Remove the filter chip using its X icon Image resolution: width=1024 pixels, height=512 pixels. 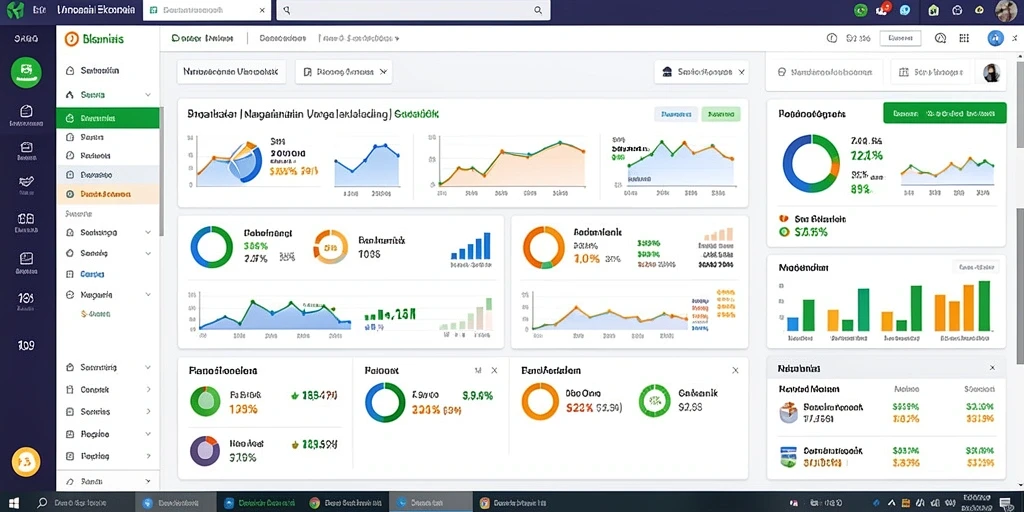coord(742,72)
